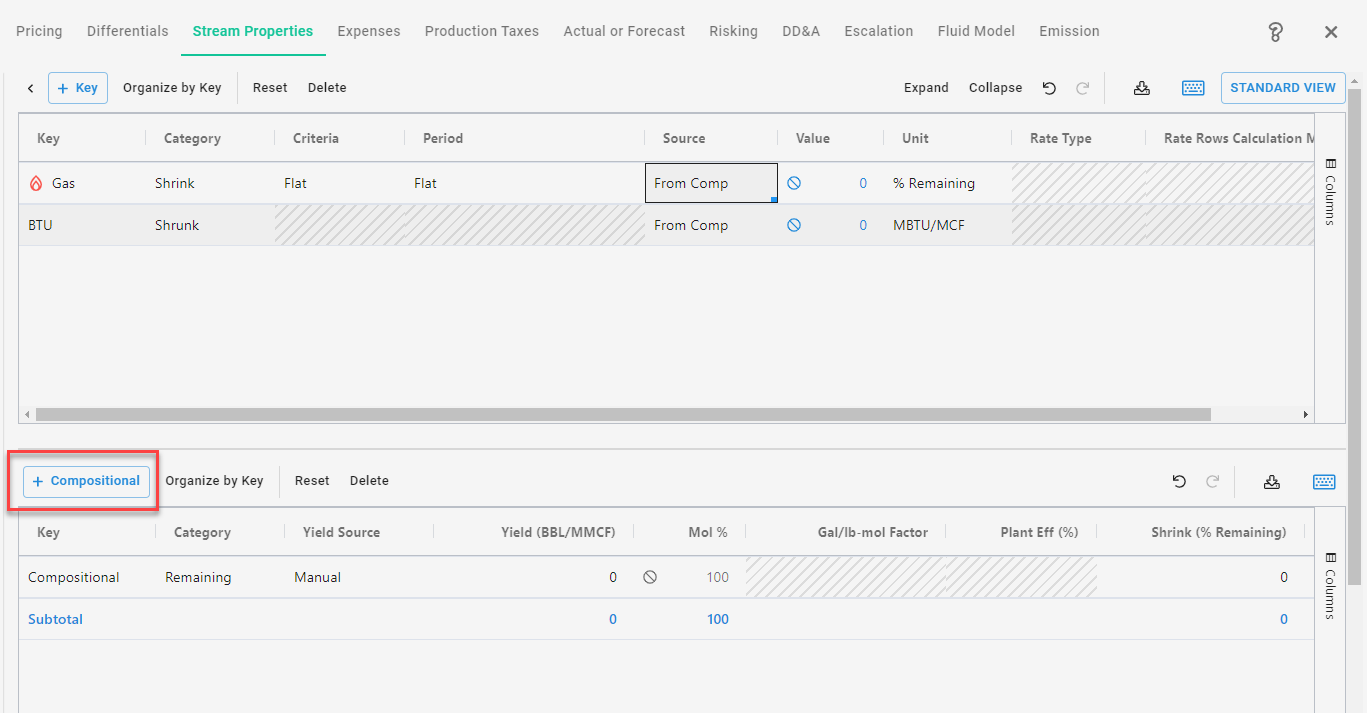Open Columns side panel of lower grid
The height and width of the screenshot is (713, 1367).
[1329, 585]
